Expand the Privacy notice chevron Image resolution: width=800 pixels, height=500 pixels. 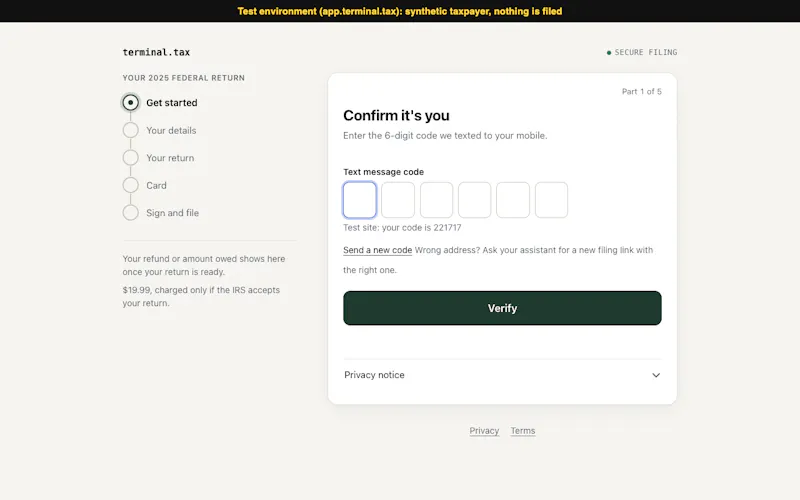[656, 375]
